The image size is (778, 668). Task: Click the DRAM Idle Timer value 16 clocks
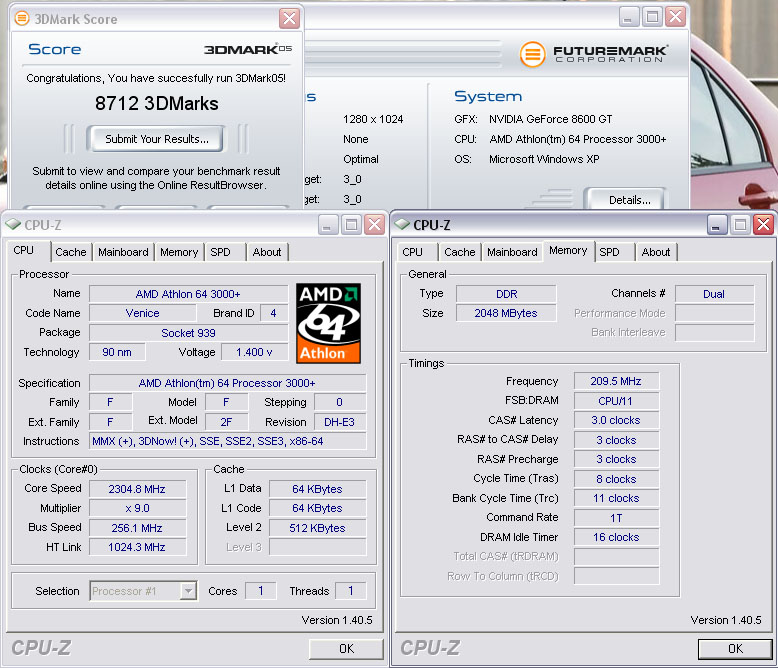(x=616, y=537)
